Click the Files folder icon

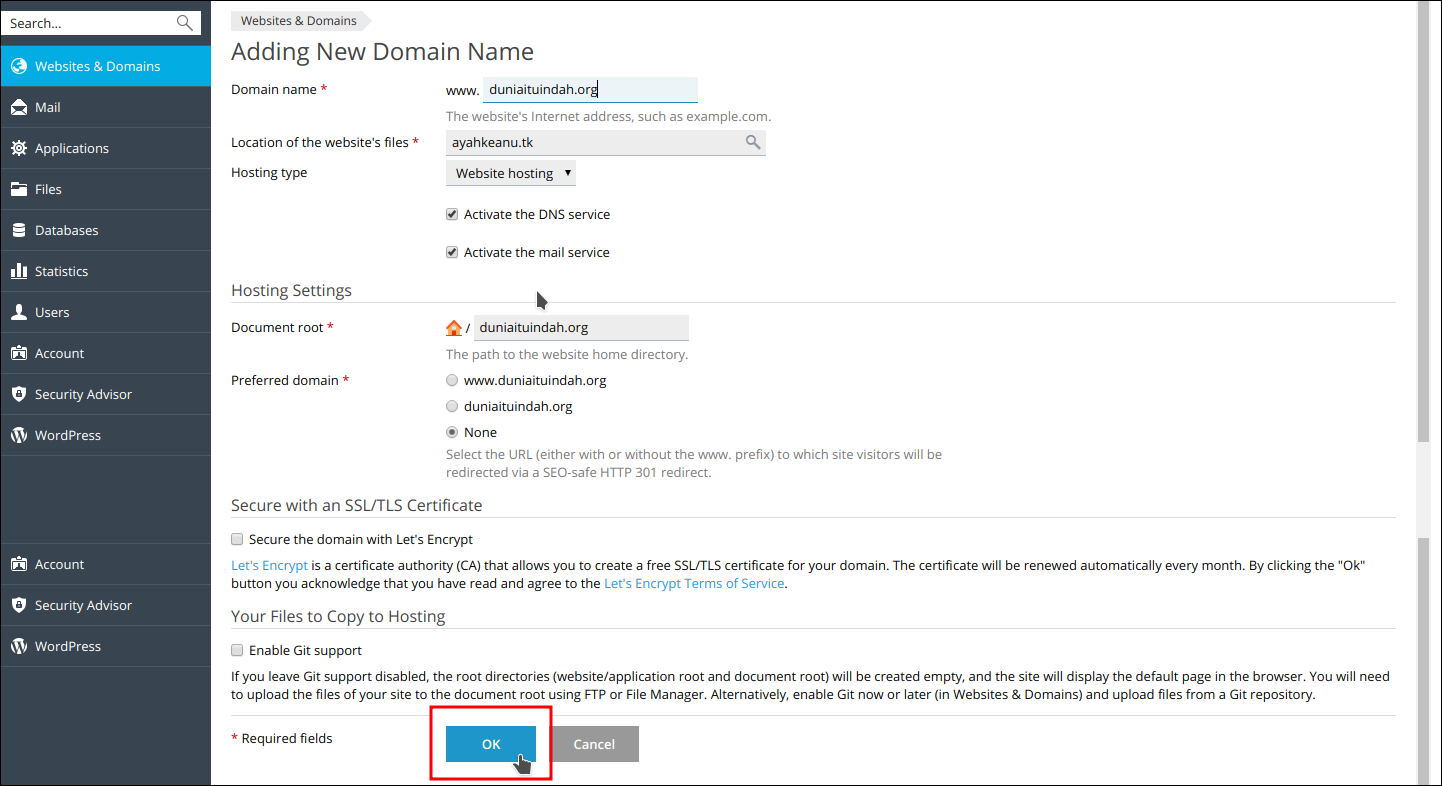[x=18, y=189]
